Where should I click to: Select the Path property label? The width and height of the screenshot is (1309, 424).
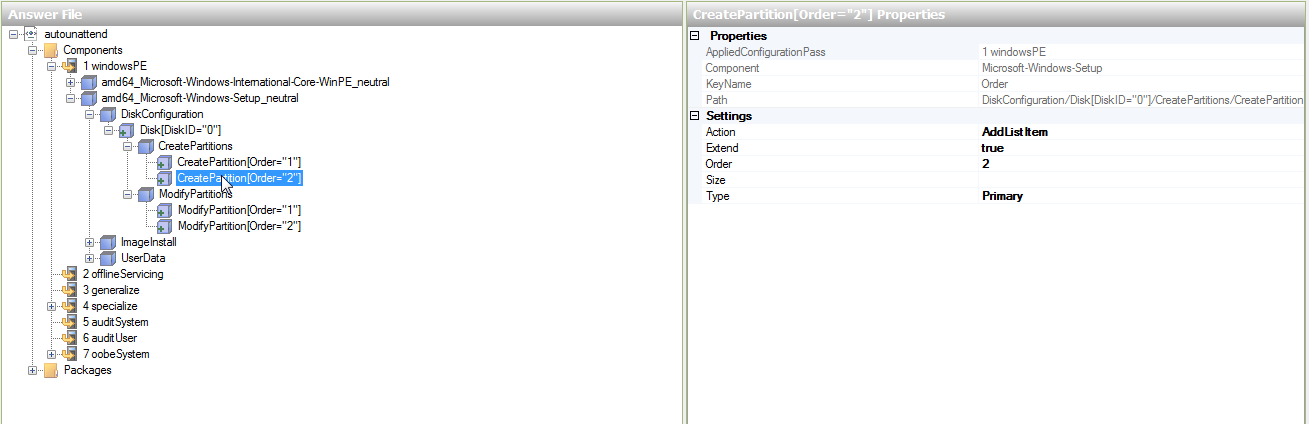716,100
